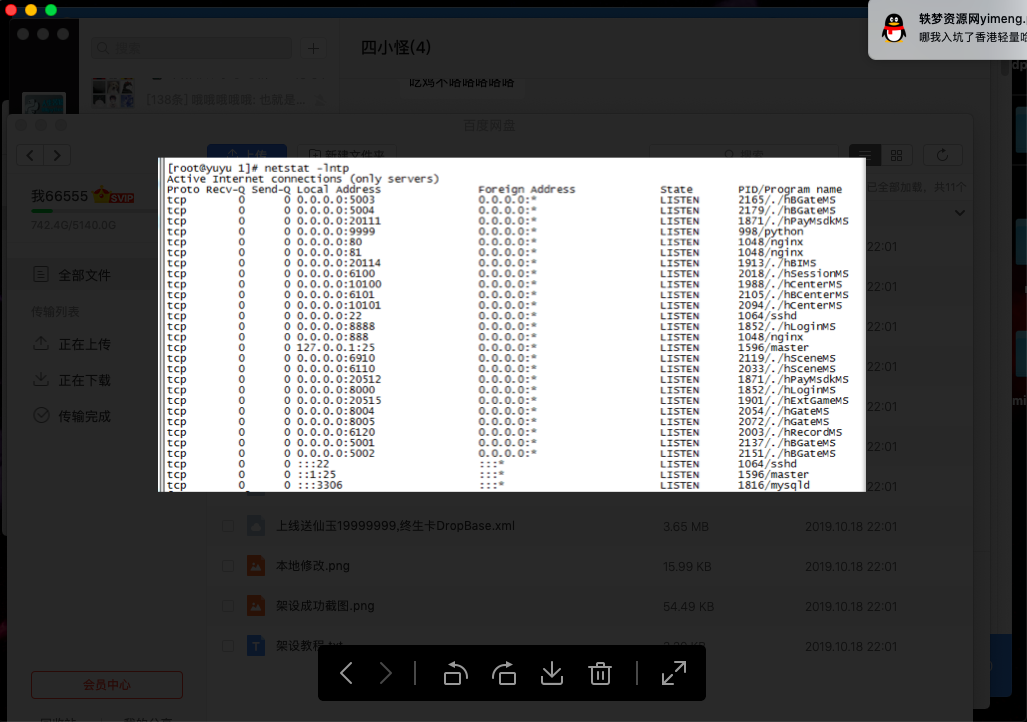Check the box next to 架设成功截图.png
Viewport: 1027px width, 722px height.
point(228,606)
